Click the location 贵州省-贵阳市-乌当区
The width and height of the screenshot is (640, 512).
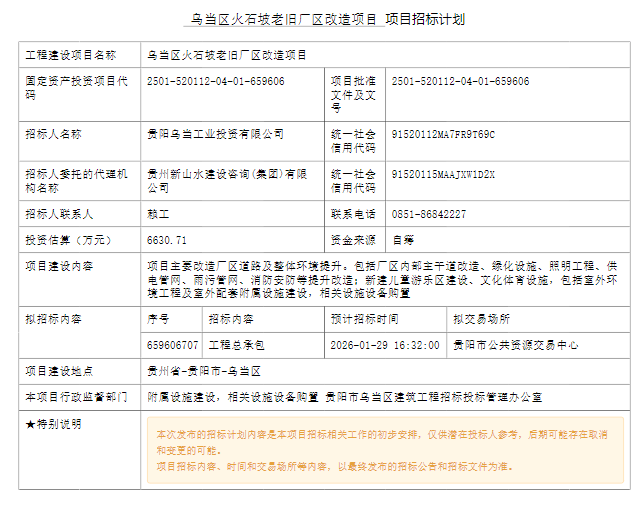point(197,371)
